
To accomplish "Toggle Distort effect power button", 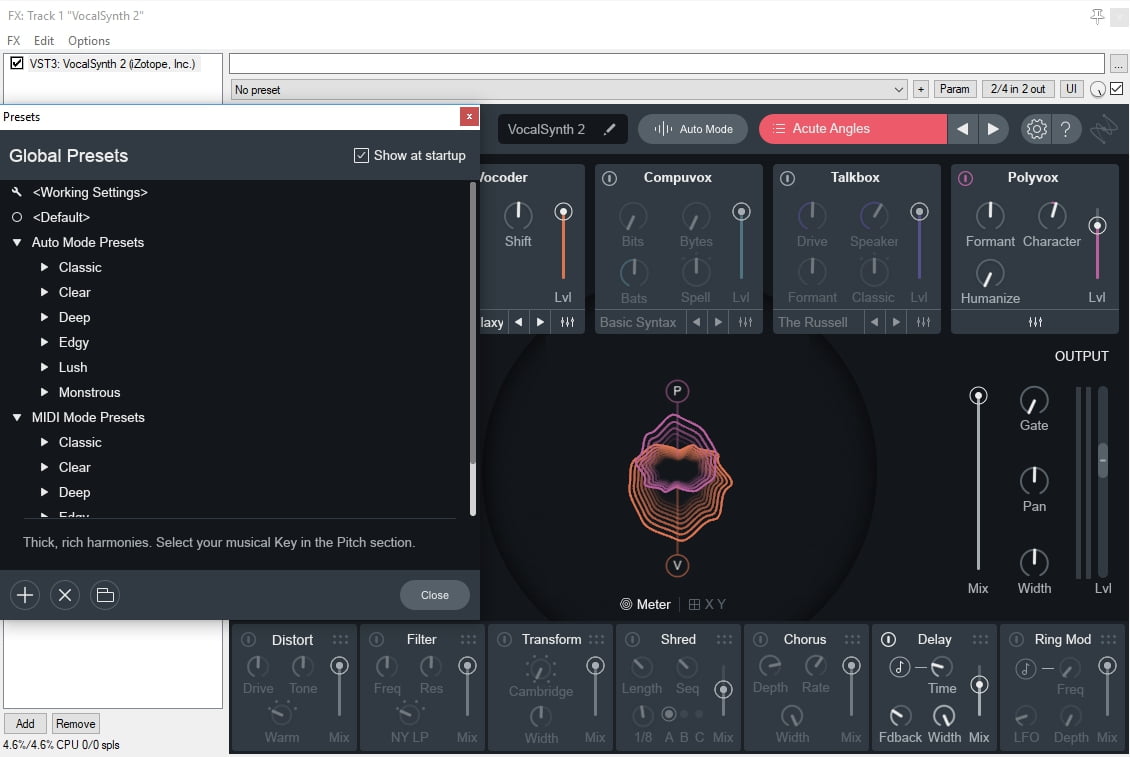I will 249,639.
